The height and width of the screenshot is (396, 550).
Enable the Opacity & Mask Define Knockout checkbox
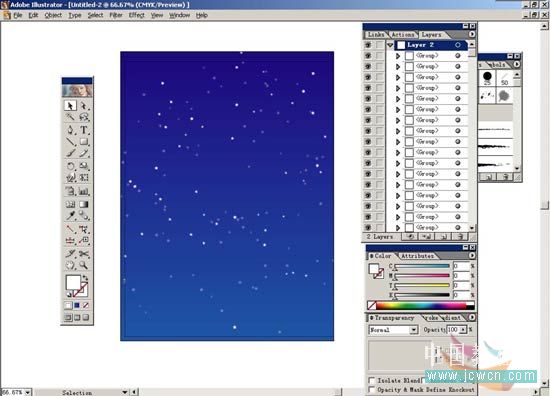pos(372,390)
